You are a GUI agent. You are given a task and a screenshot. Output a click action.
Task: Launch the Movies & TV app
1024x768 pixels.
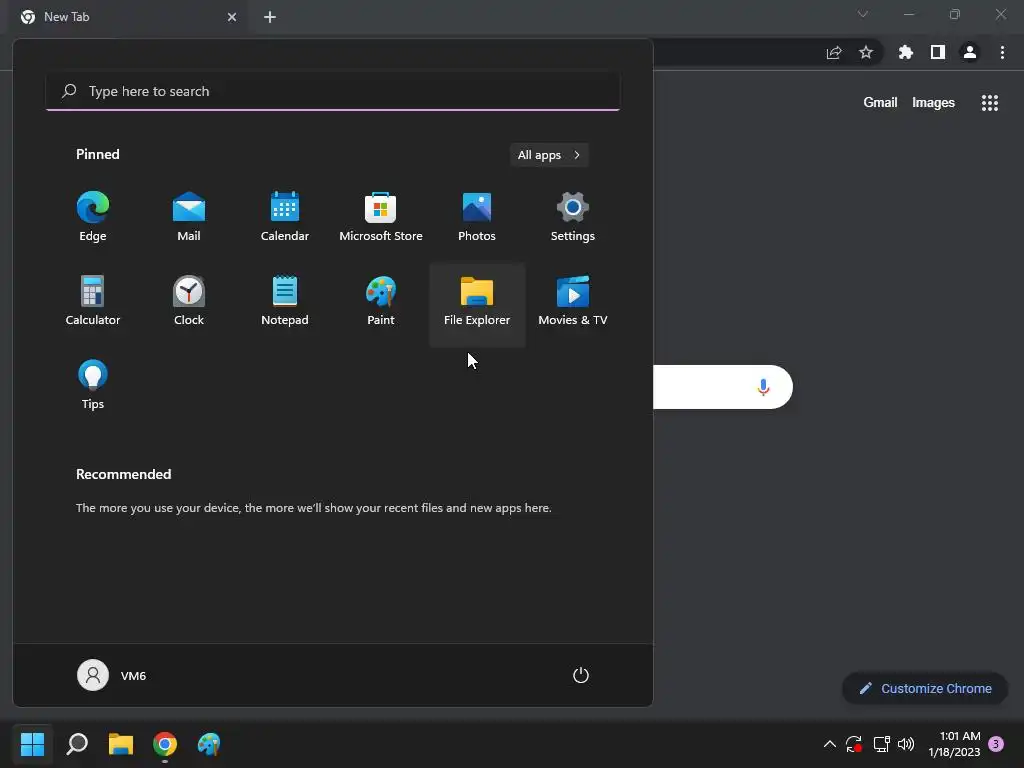573,301
